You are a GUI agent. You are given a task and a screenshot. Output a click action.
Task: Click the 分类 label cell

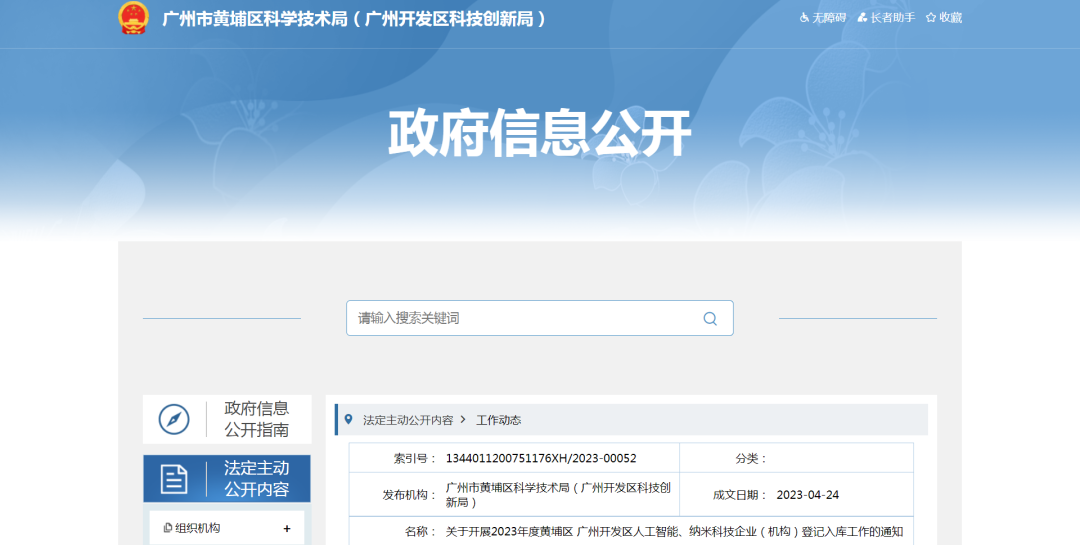[x=751, y=458]
